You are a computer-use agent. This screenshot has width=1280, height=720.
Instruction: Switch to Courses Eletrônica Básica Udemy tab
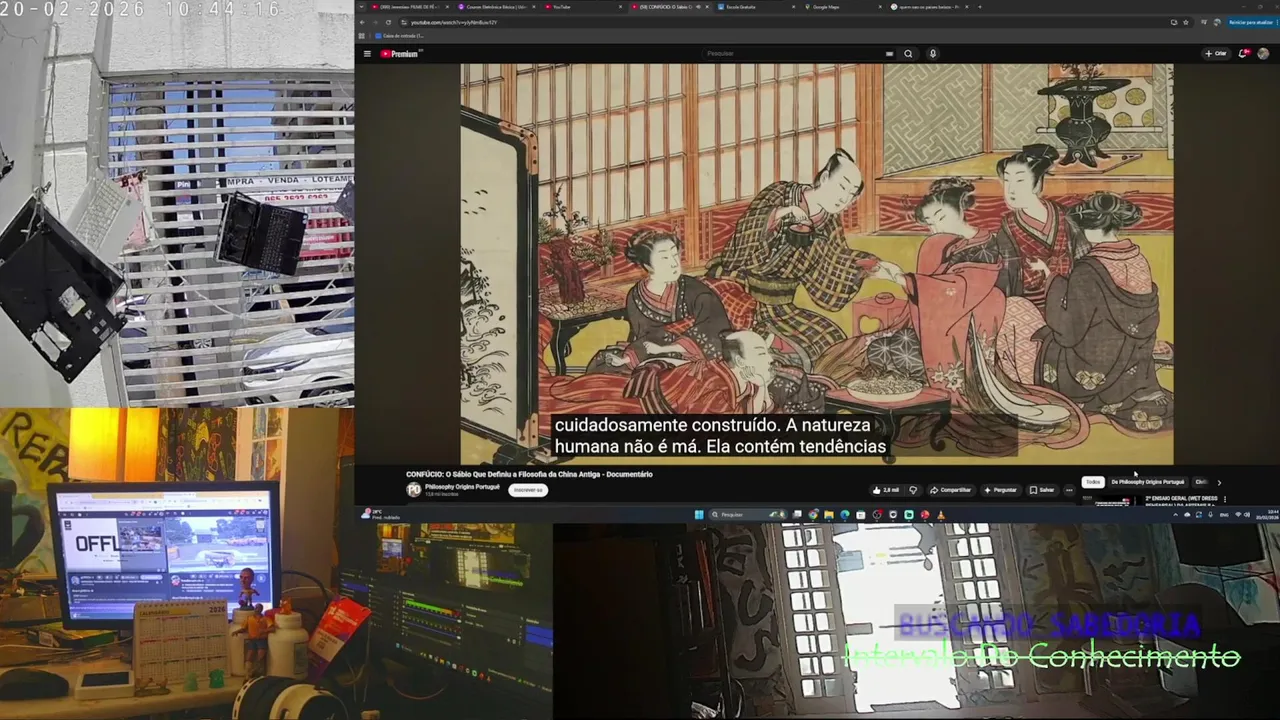coord(496,7)
